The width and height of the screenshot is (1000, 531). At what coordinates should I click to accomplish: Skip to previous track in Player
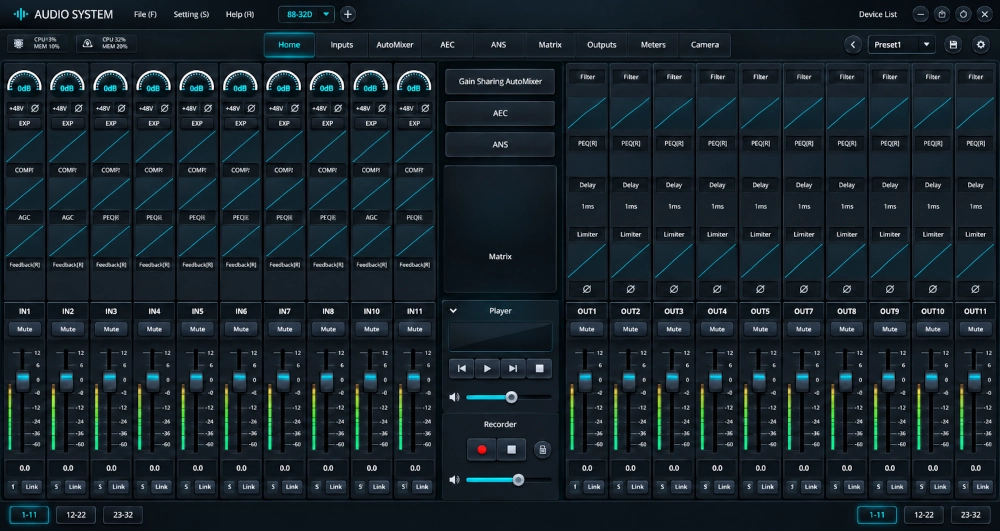pyautogui.click(x=461, y=368)
